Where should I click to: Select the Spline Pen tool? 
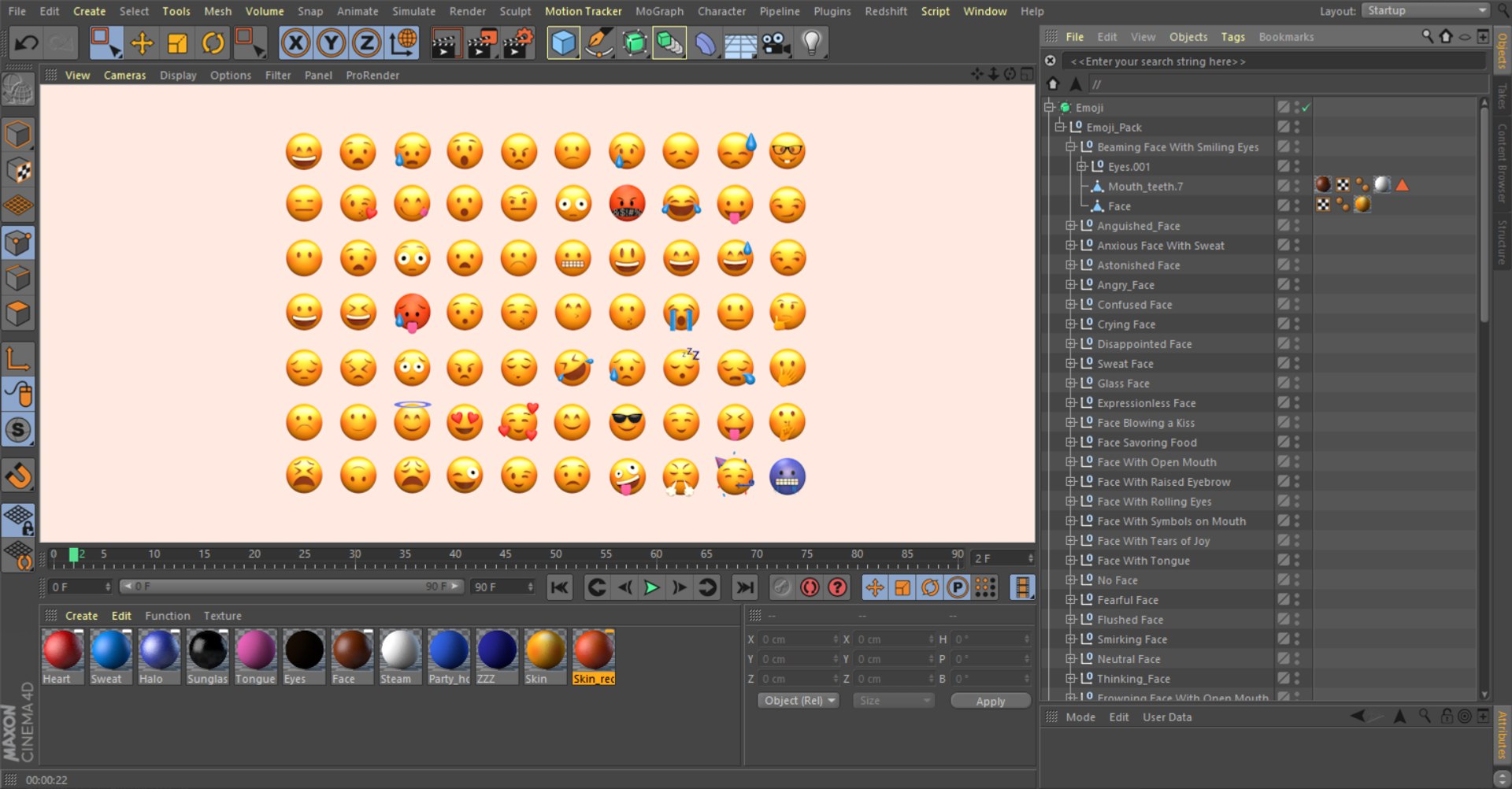pyautogui.click(x=598, y=43)
